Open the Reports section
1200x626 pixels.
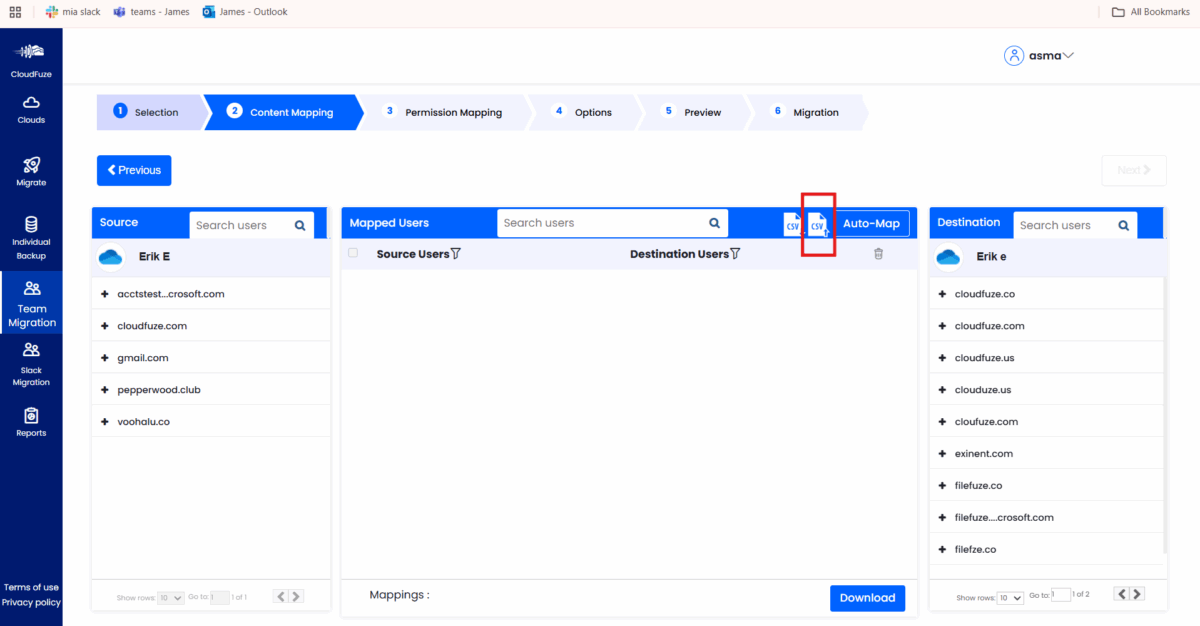[x=31, y=420]
